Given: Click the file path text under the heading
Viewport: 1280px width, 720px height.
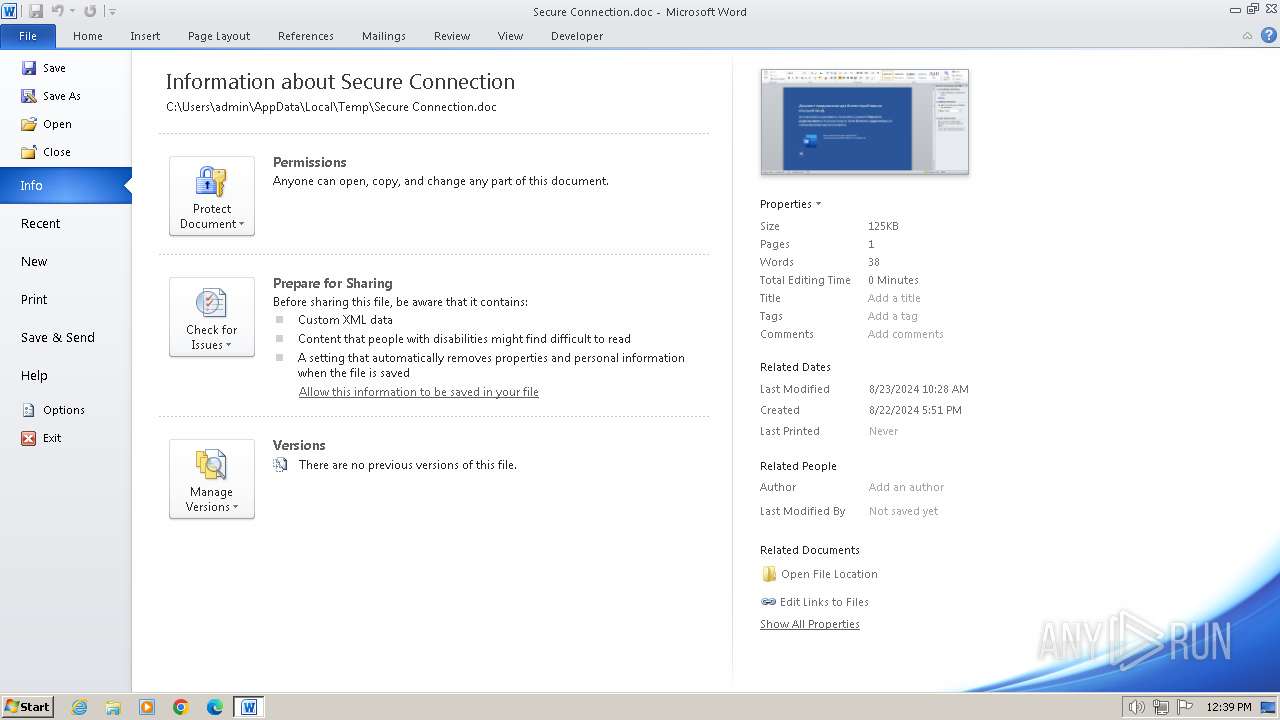Looking at the screenshot, I should point(331,107).
